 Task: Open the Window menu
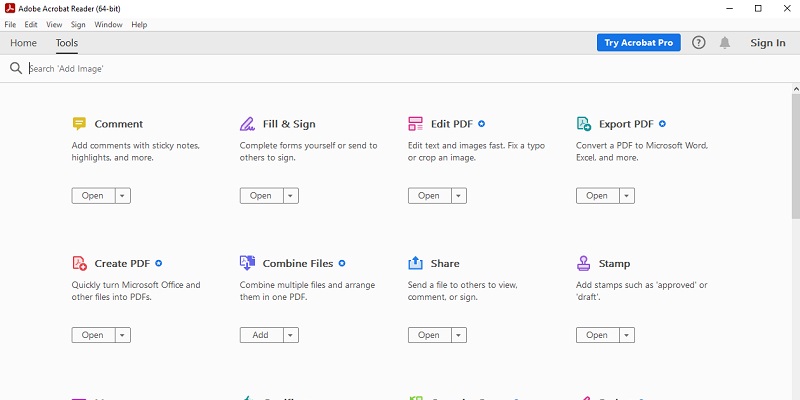point(108,24)
